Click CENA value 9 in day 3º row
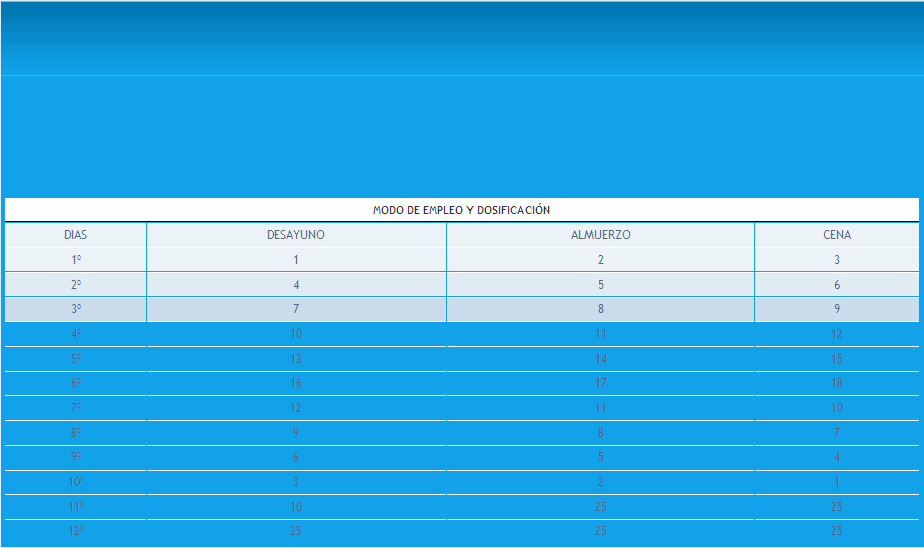The height and width of the screenshot is (548, 924). (x=837, y=310)
